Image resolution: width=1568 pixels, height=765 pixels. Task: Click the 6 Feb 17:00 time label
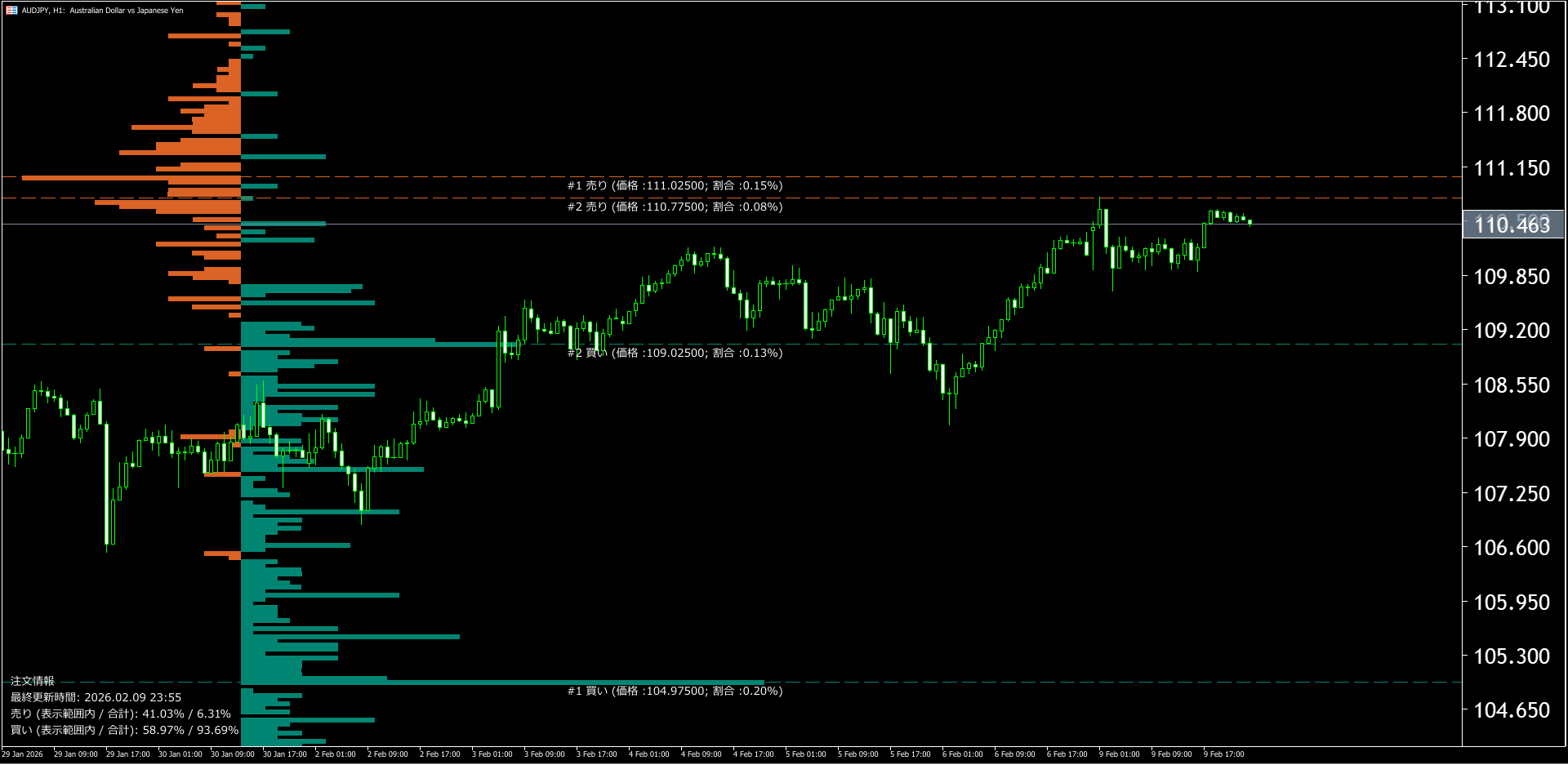tap(1067, 754)
